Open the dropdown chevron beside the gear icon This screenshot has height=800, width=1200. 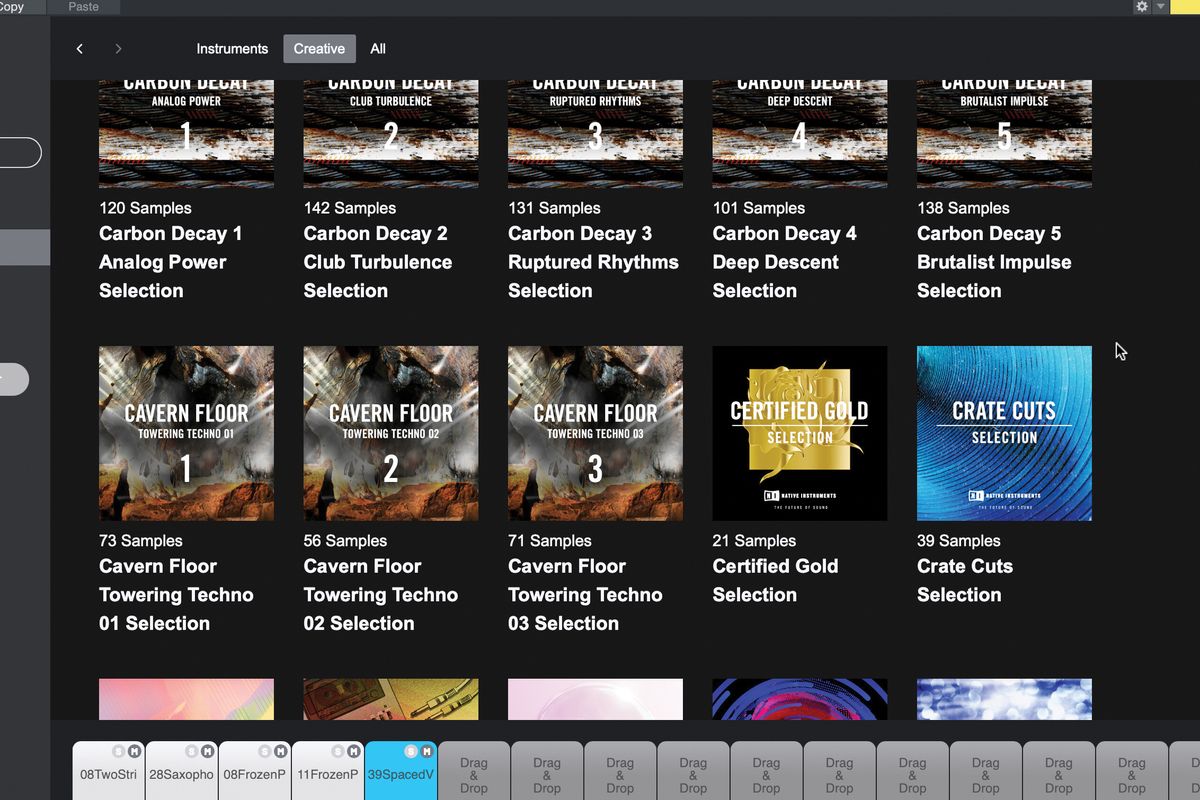pyautogui.click(x=1162, y=7)
